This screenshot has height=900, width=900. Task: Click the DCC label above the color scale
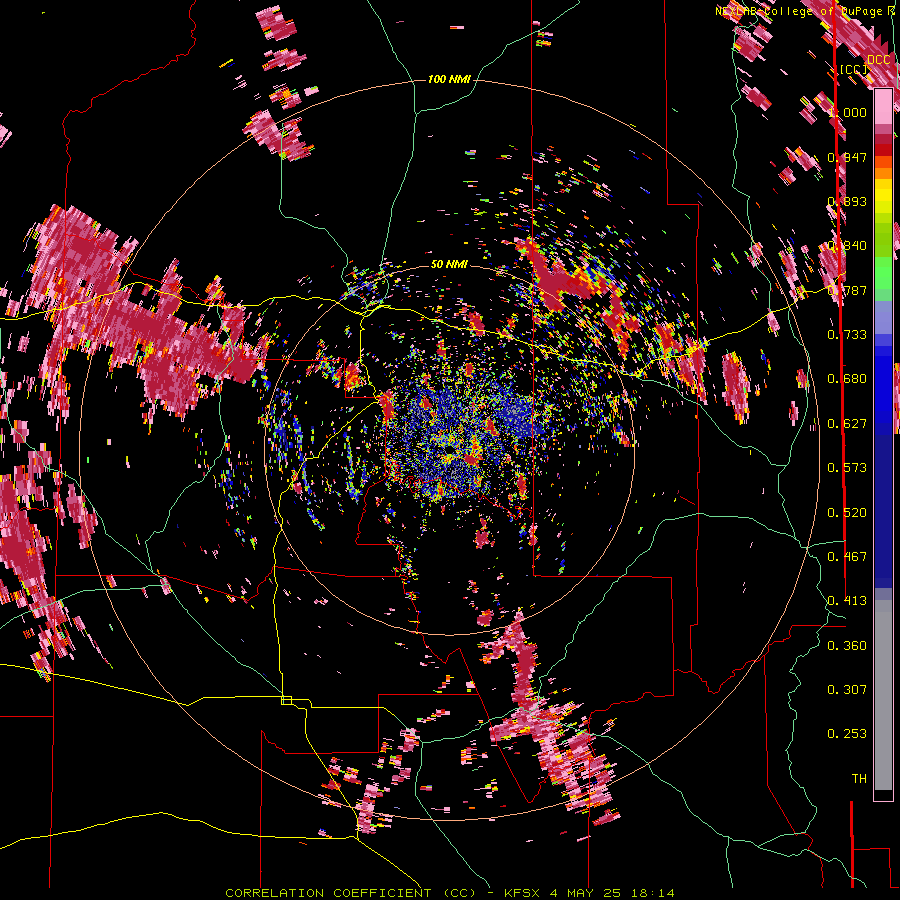click(878, 60)
